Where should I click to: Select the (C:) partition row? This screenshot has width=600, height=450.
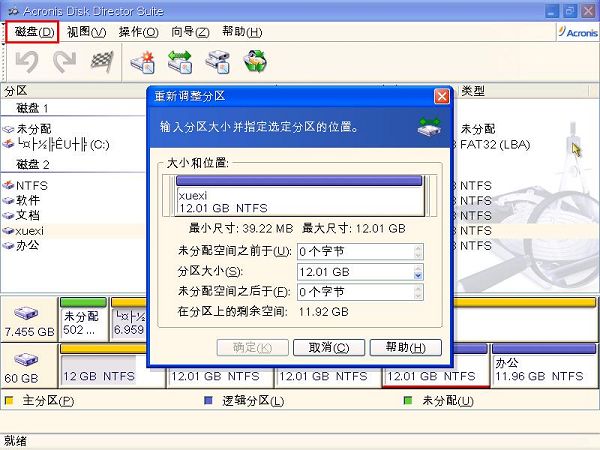[x=73, y=145]
